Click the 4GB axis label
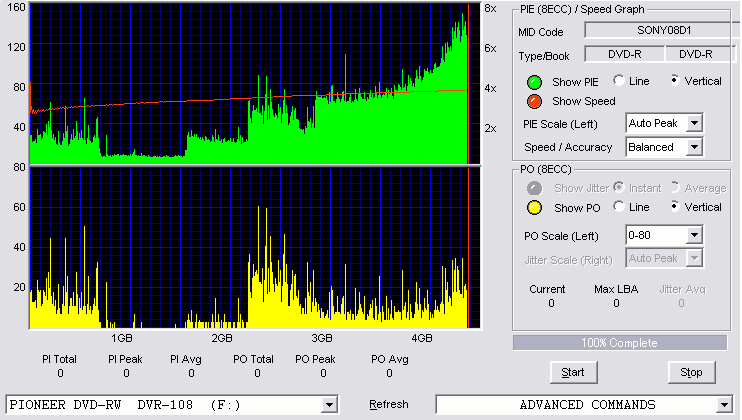This screenshot has height=420, width=742. pyautogui.click(x=422, y=338)
